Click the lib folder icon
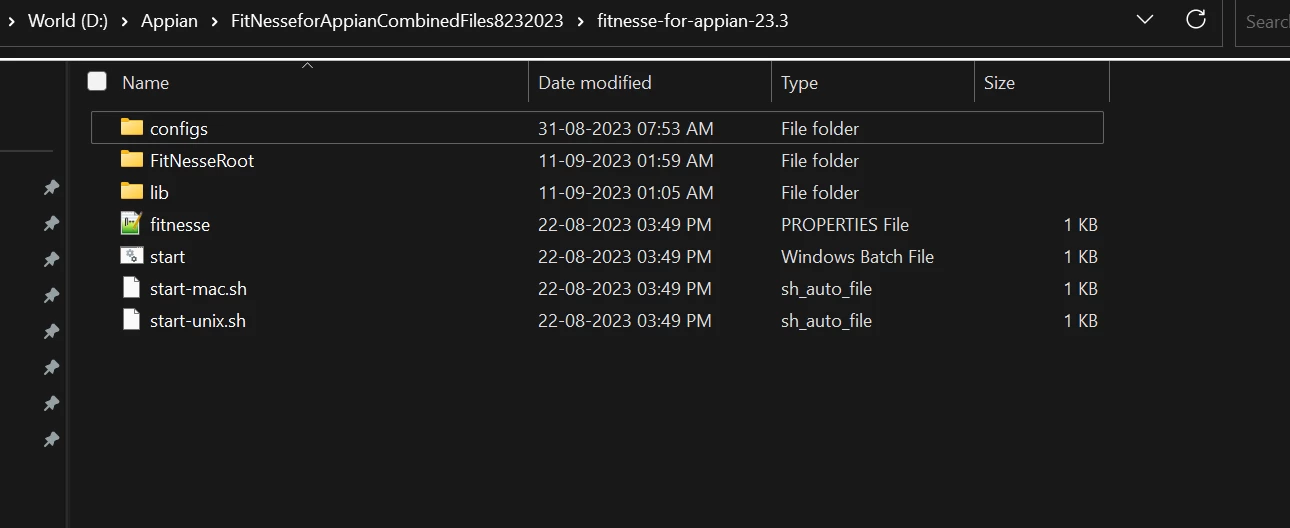Image resolution: width=1290 pixels, height=528 pixels. 132,191
